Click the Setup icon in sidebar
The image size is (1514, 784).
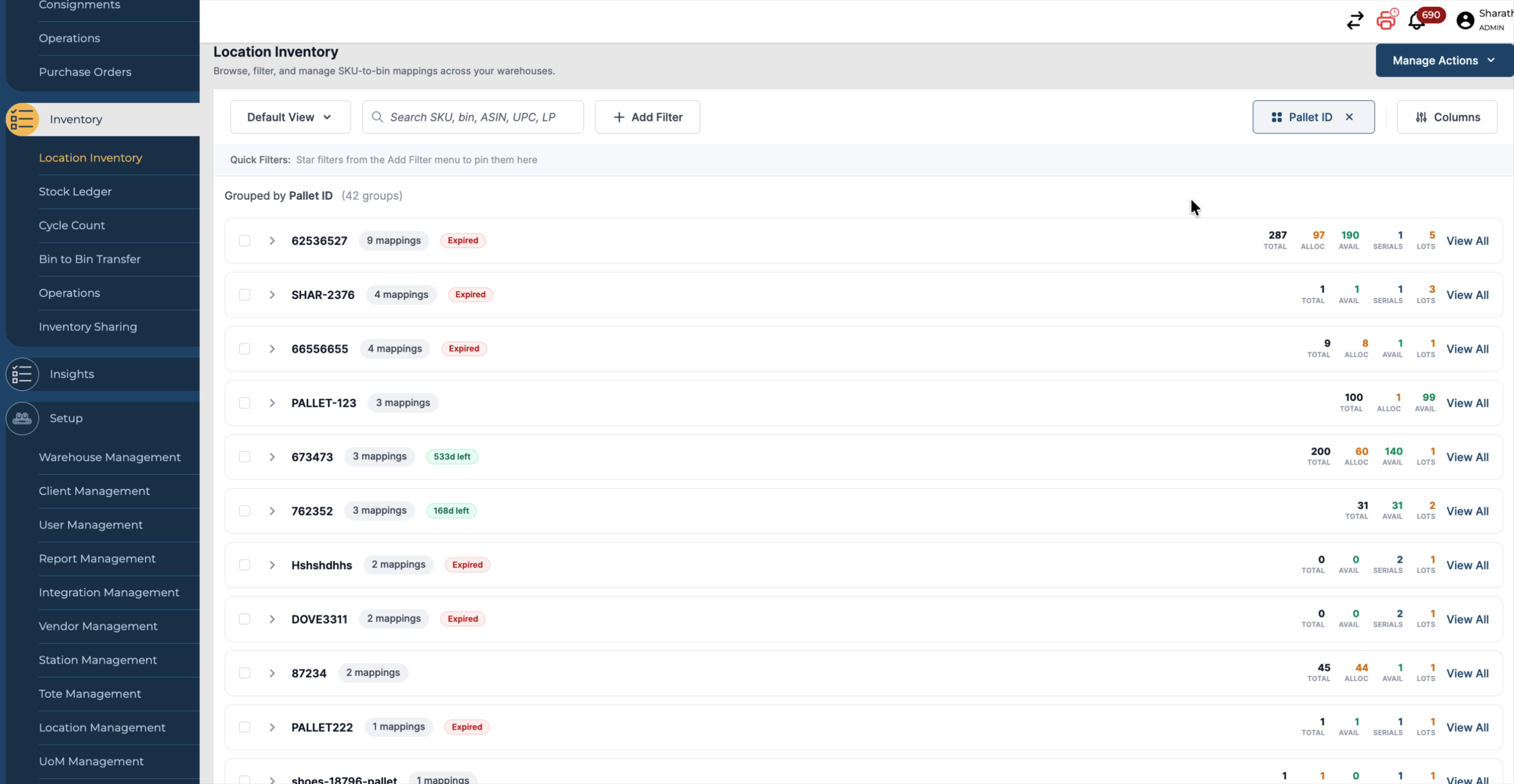[x=22, y=419]
